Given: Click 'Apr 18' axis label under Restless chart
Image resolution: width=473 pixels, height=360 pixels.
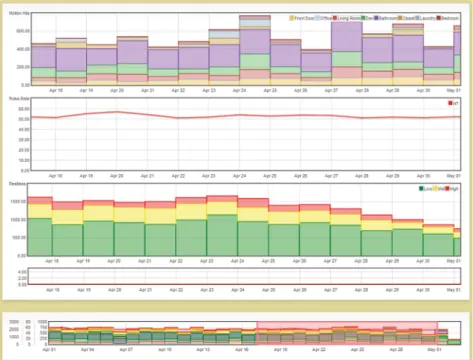Looking at the screenshot, I should click(x=52, y=261).
